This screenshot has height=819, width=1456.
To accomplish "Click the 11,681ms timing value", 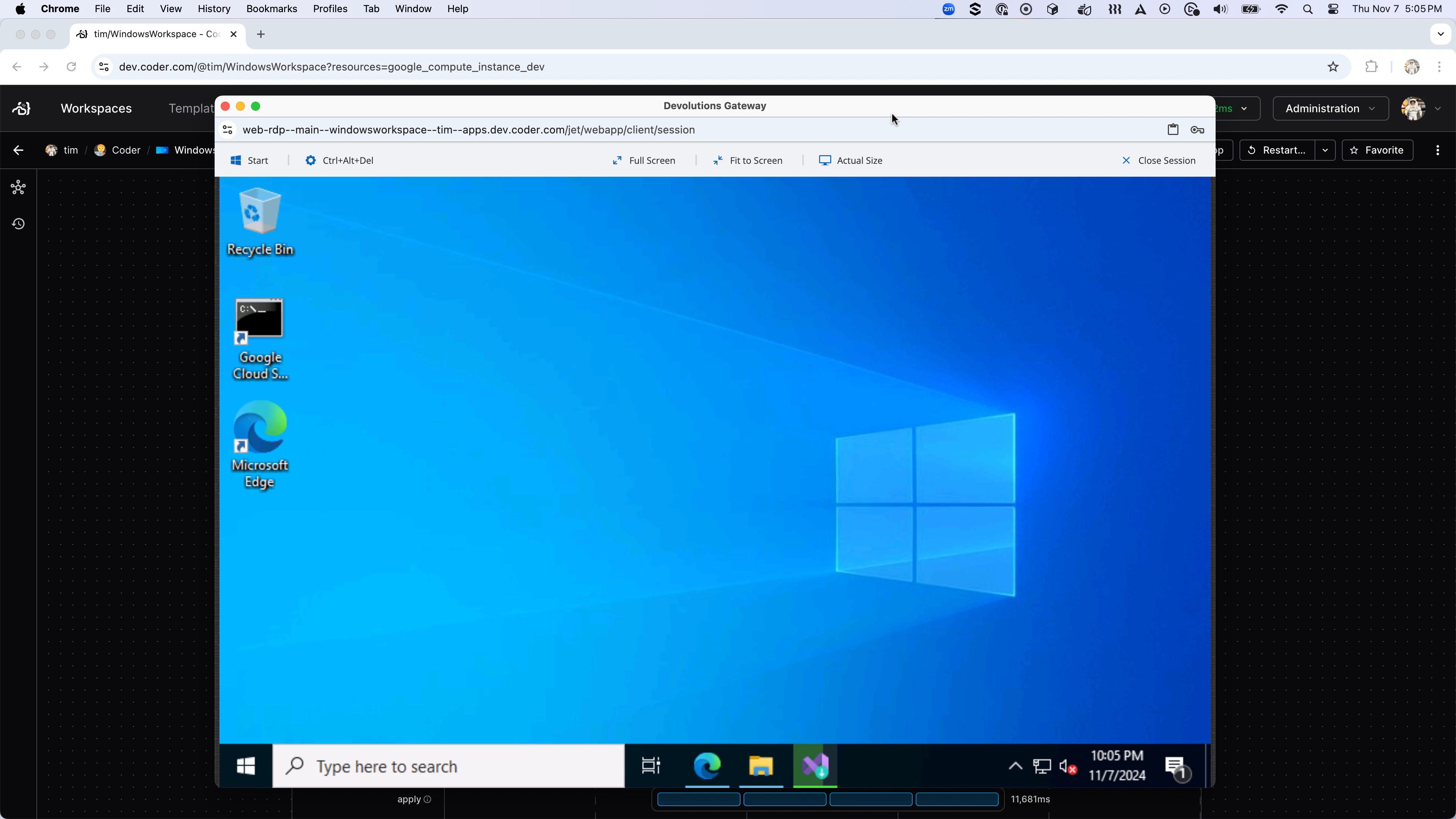I will pos(1030,799).
